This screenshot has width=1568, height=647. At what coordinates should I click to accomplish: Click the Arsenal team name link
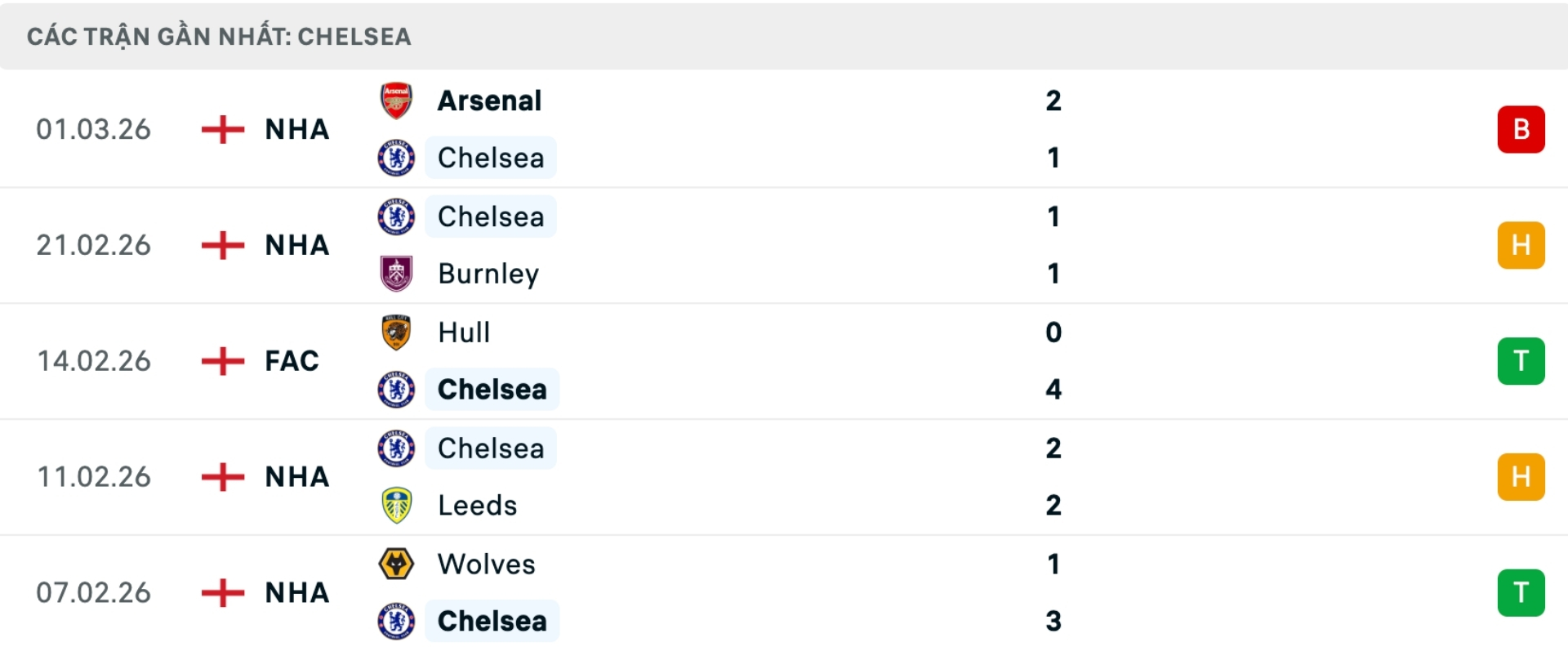click(x=489, y=100)
